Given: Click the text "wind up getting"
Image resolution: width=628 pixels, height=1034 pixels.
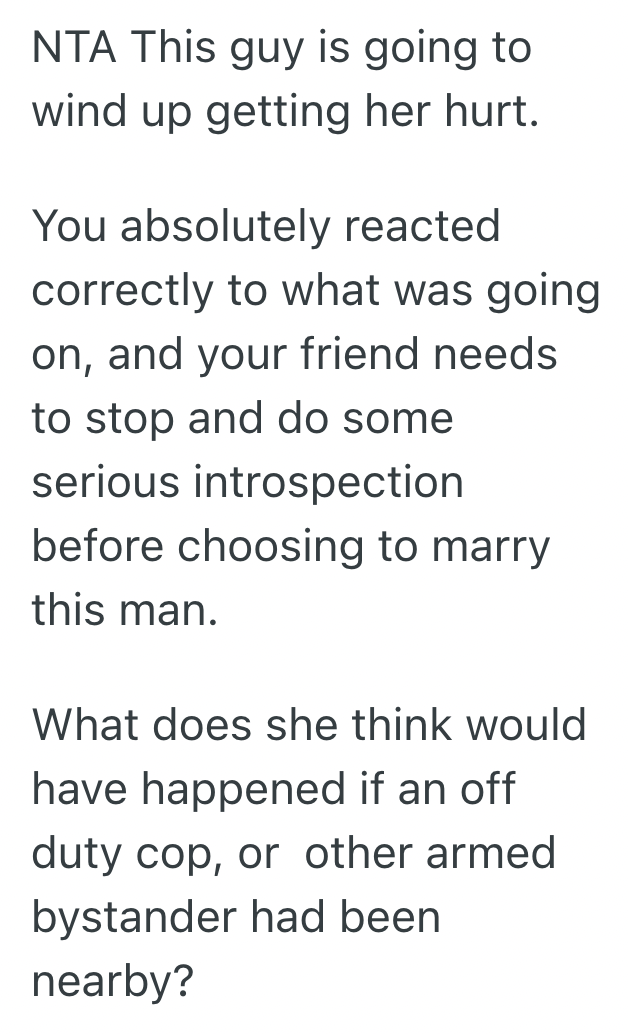Looking at the screenshot, I should pyautogui.click(x=177, y=111).
